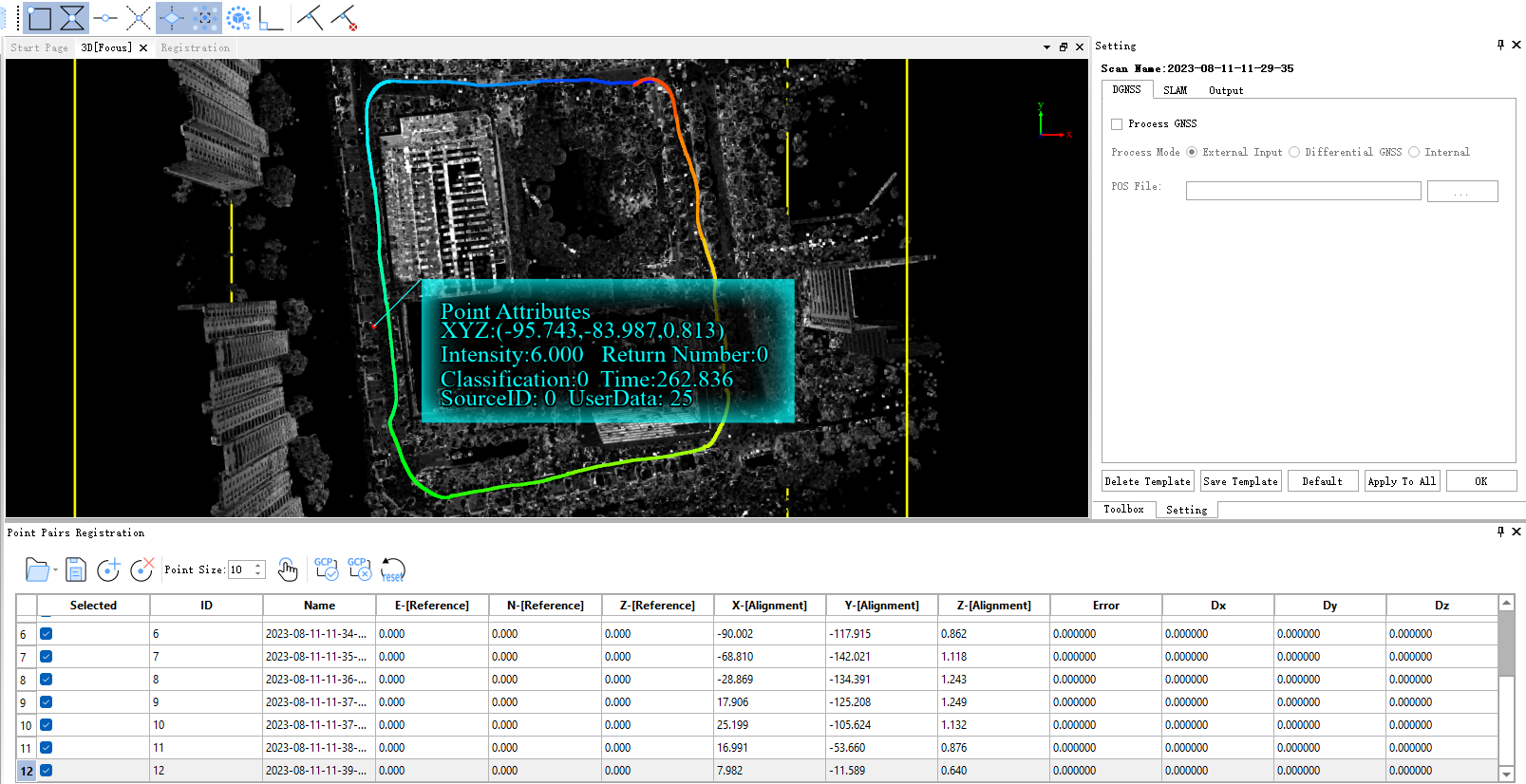This screenshot has width=1526, height=784.
Task: Click the hand pick-point tool icon
Action: pos(288,569)
